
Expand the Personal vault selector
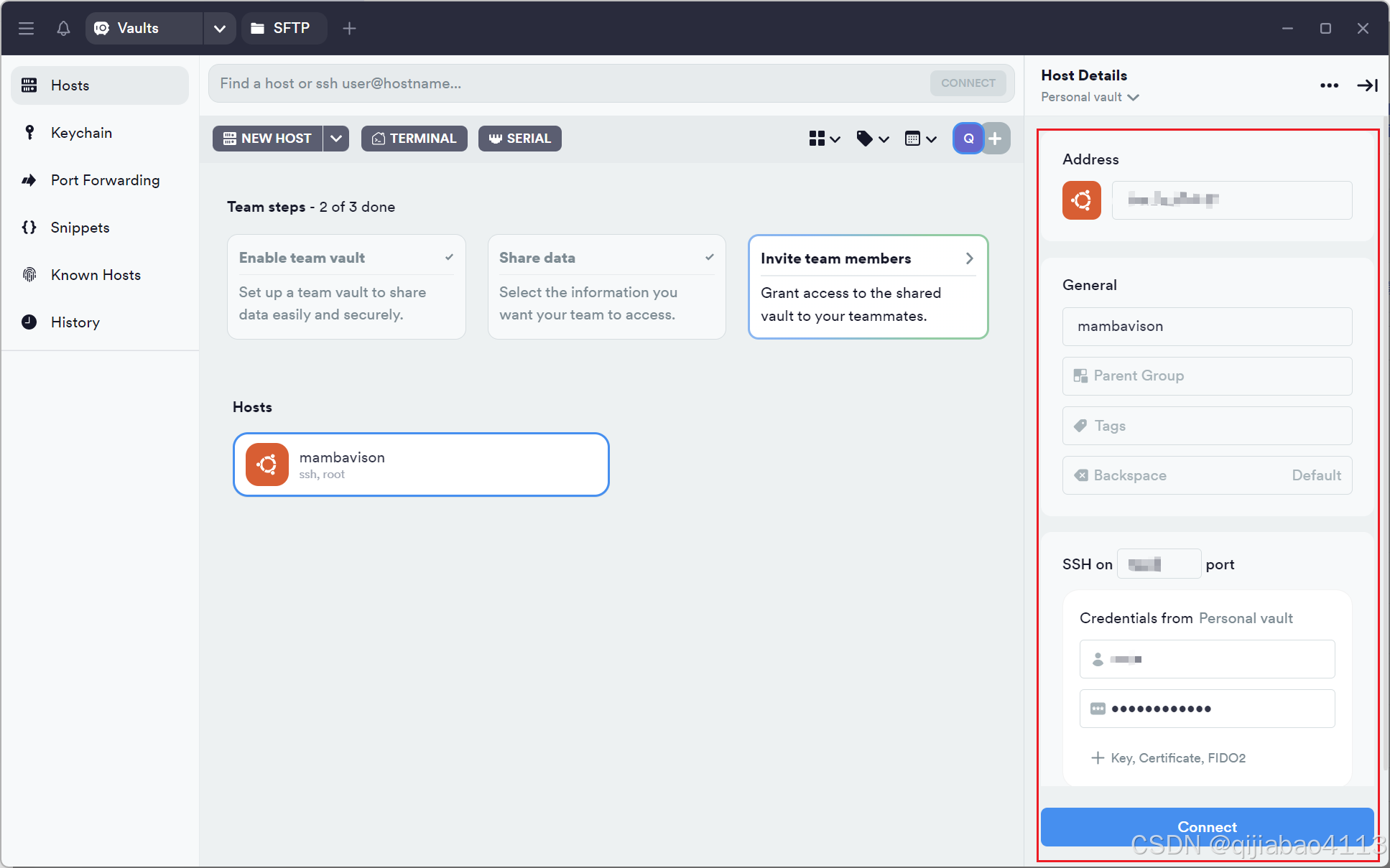pyautogui.click(x=1090, y=97)
